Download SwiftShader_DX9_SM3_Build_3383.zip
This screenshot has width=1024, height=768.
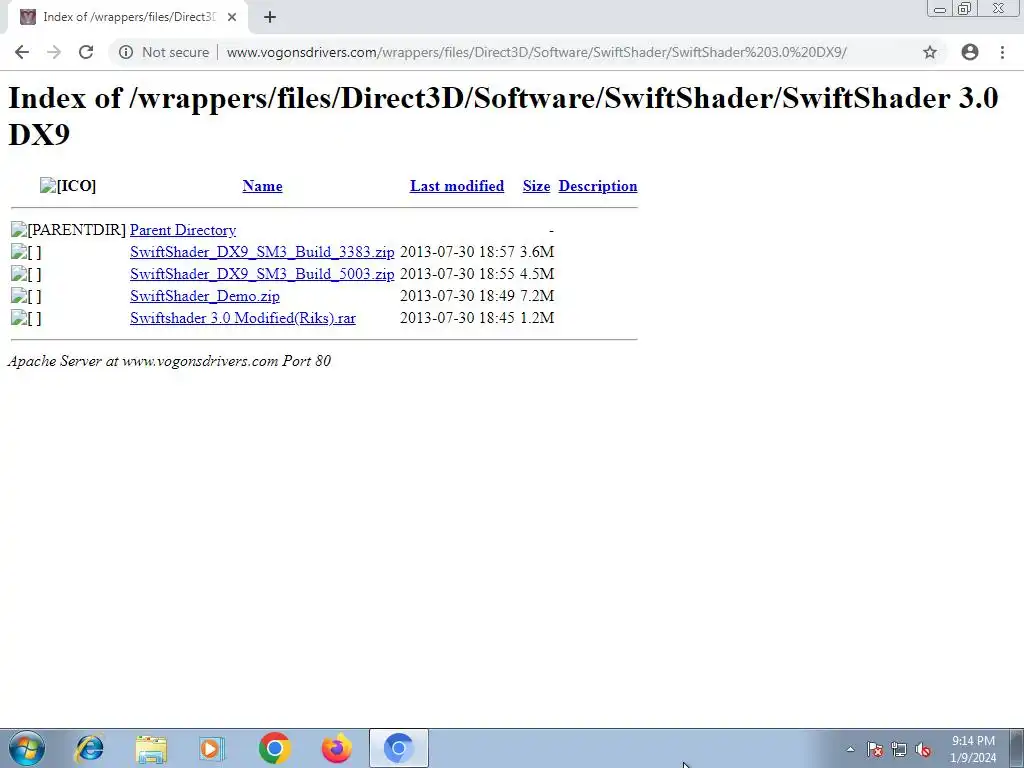tap(262, 252)
